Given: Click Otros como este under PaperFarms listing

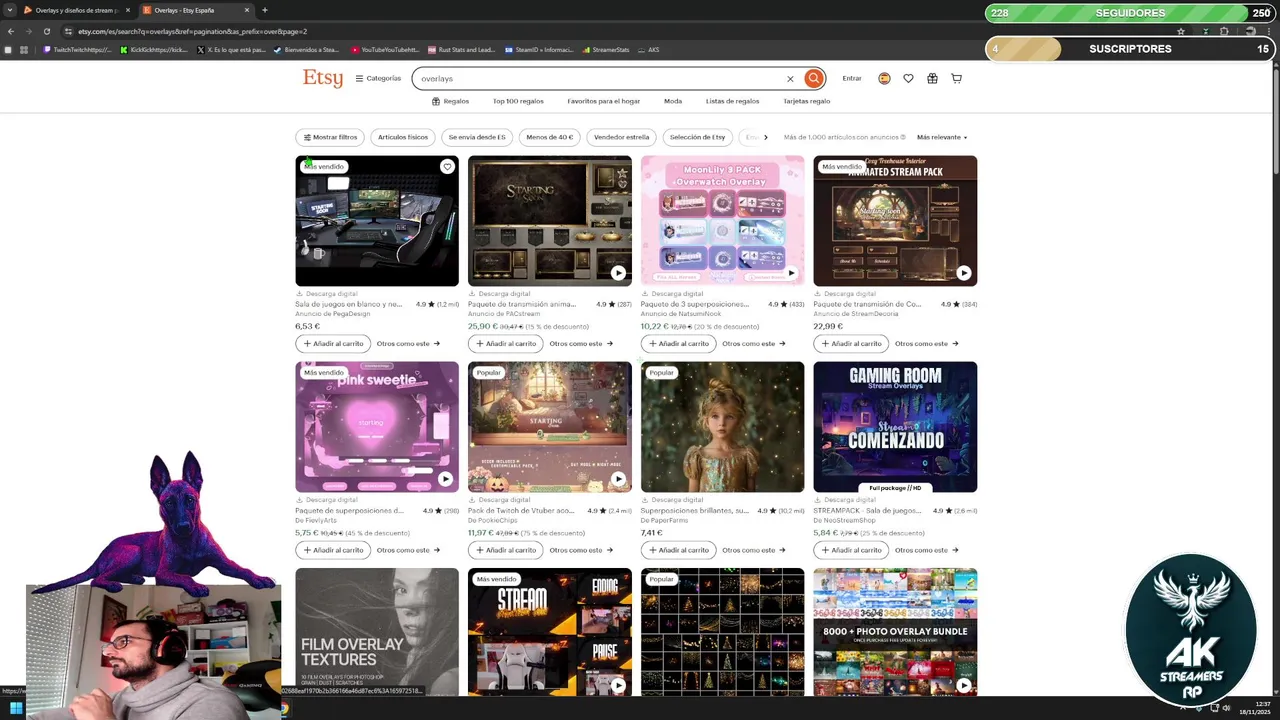Looking at the screenshot, I should coord(754,550).
